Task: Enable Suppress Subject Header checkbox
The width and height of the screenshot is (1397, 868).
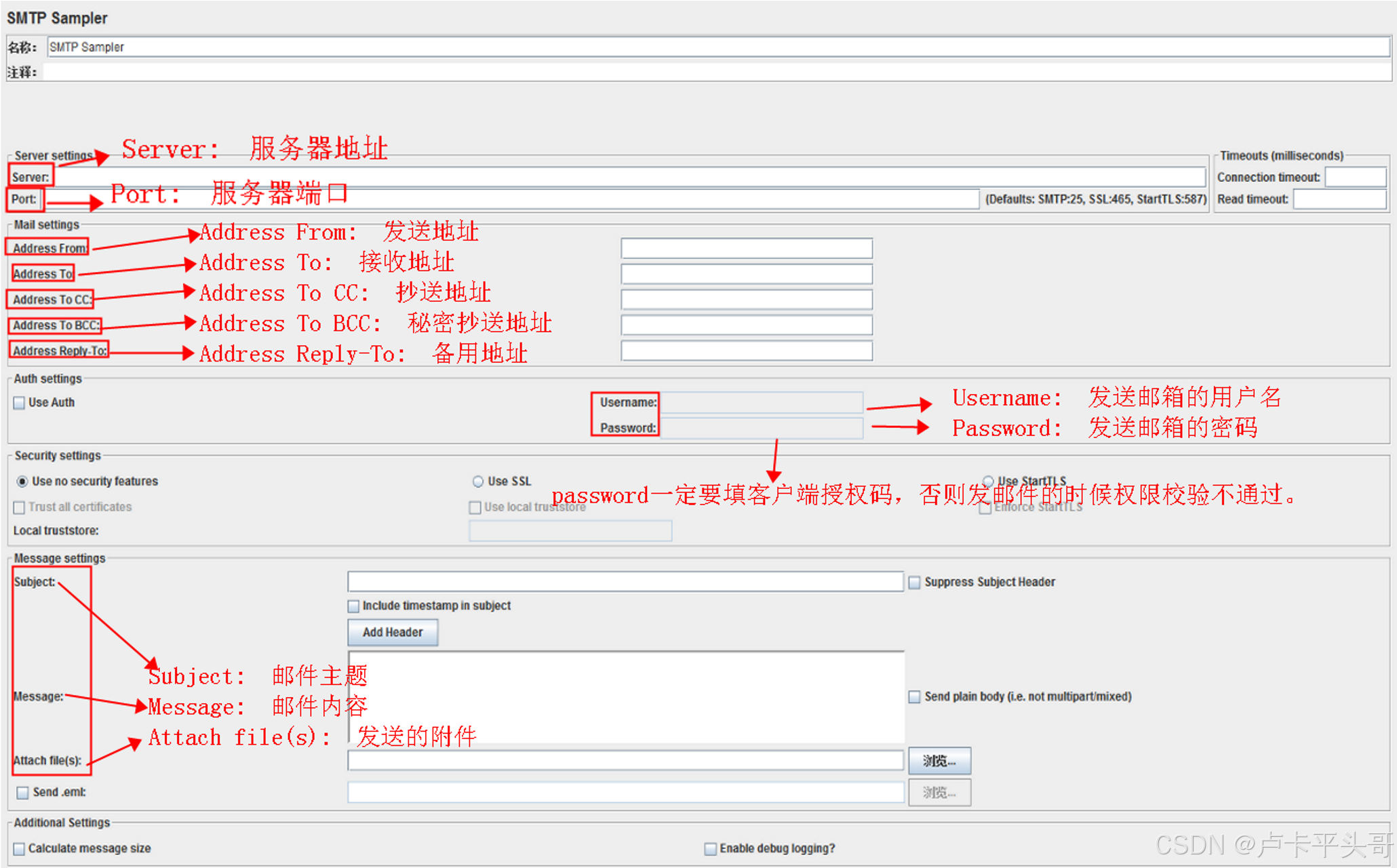Action: coord(914,583)
